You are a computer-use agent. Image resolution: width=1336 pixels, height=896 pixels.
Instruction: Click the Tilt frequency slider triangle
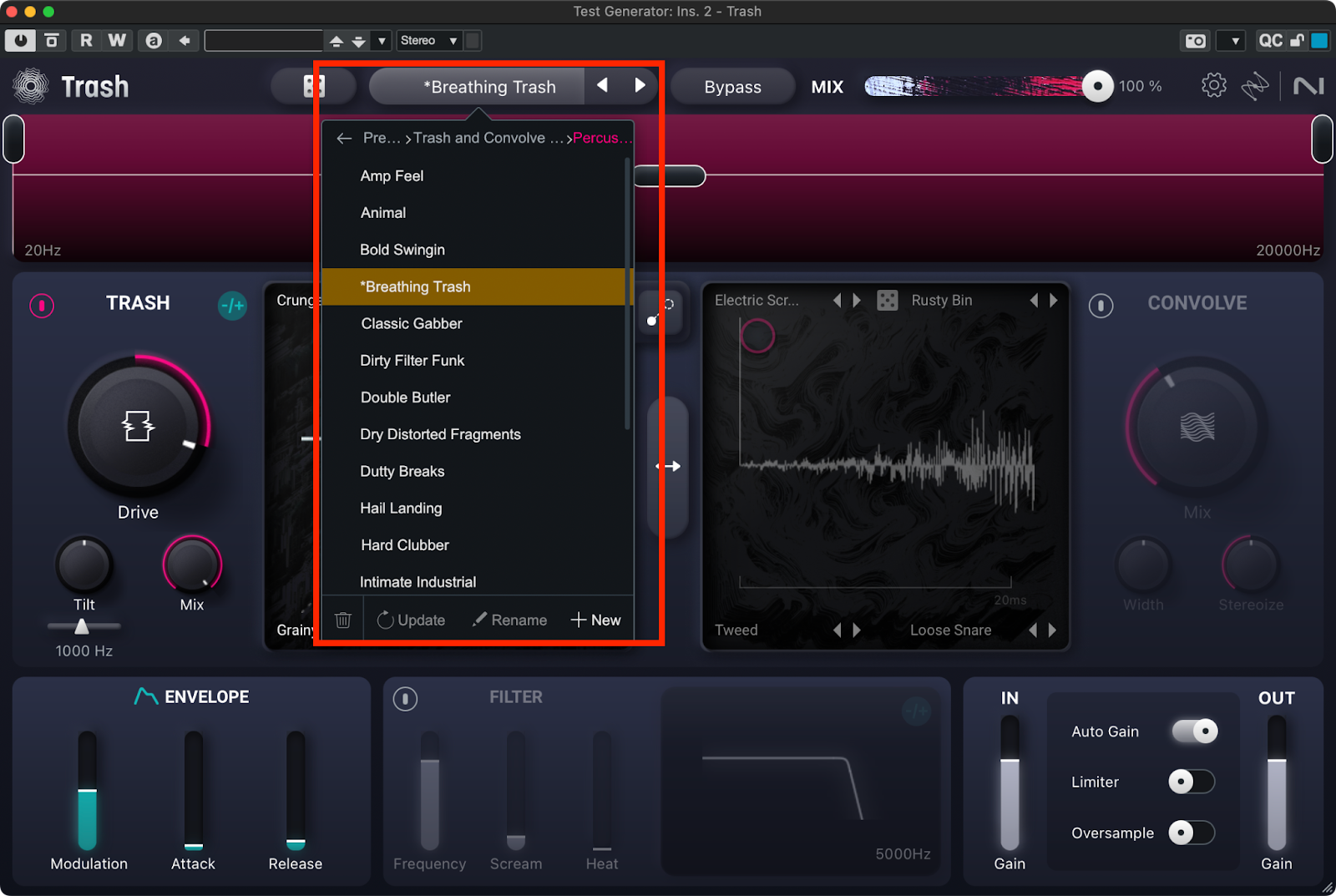tap(82, 626)
